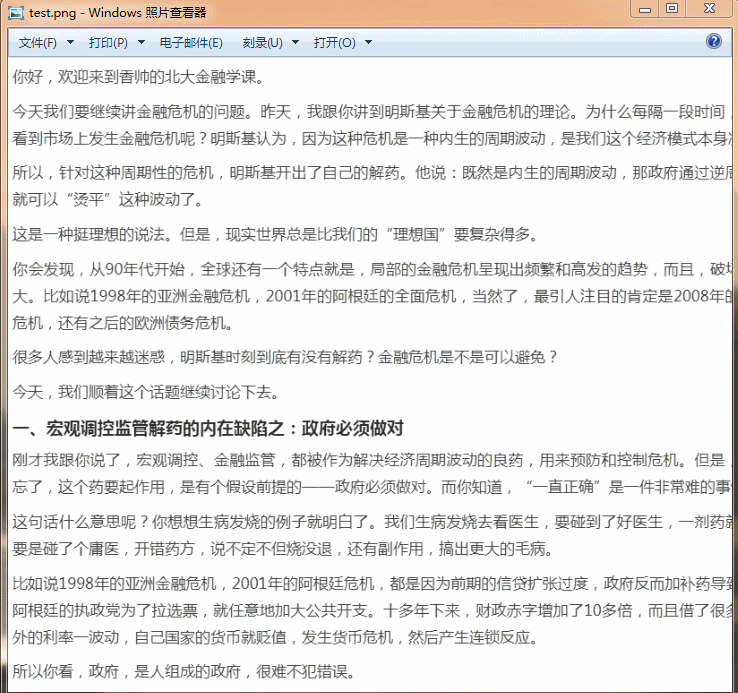Viewport: 738px width, 693px height.
Task: Click the heading '一、宏观调控监管解药的内在缺陷之：政府必须做对'
Action: pos(208,428)
